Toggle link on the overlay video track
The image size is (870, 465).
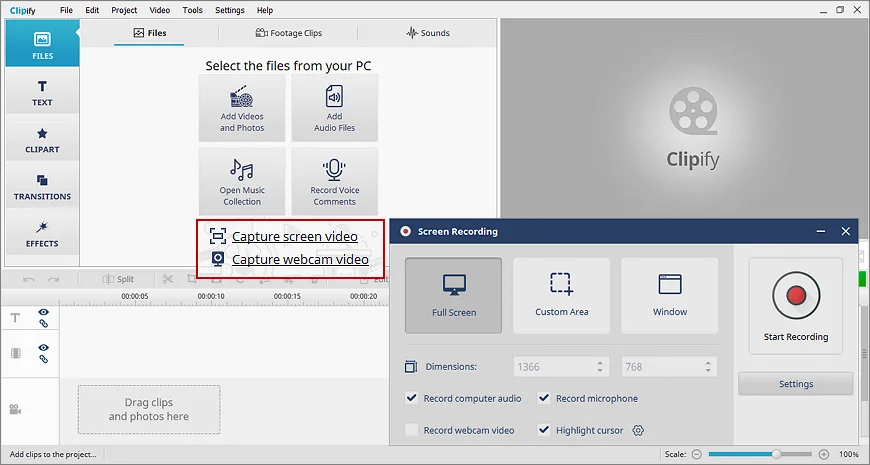tap(43, 359)
